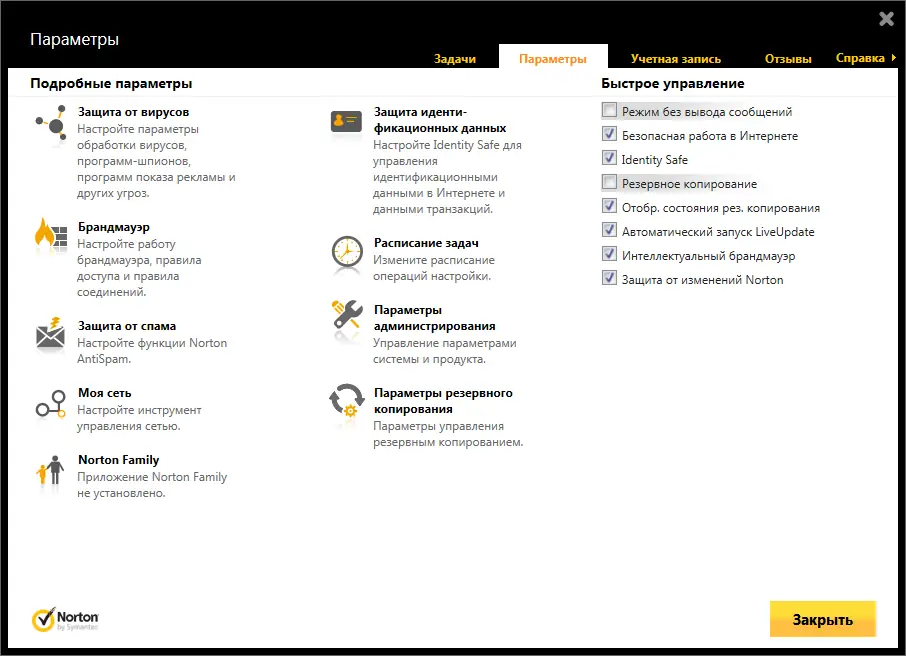This screenshot has width=906, height=656.
Task: Open the Учетная запись tab
Action: pos(675,58)
